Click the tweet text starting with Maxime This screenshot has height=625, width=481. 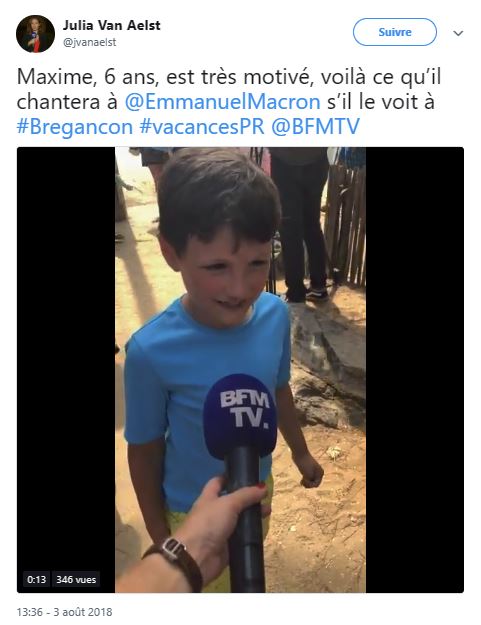click(x=229, y=101)
